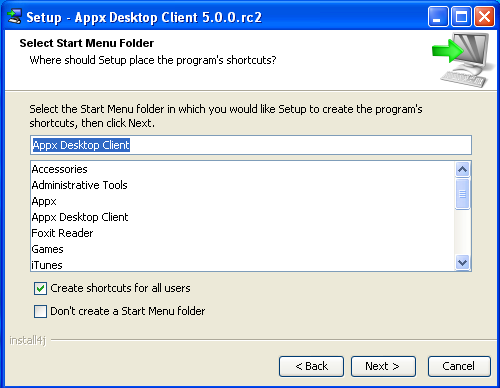Enable Don't create a Start Menu folder

coord(40,311)
